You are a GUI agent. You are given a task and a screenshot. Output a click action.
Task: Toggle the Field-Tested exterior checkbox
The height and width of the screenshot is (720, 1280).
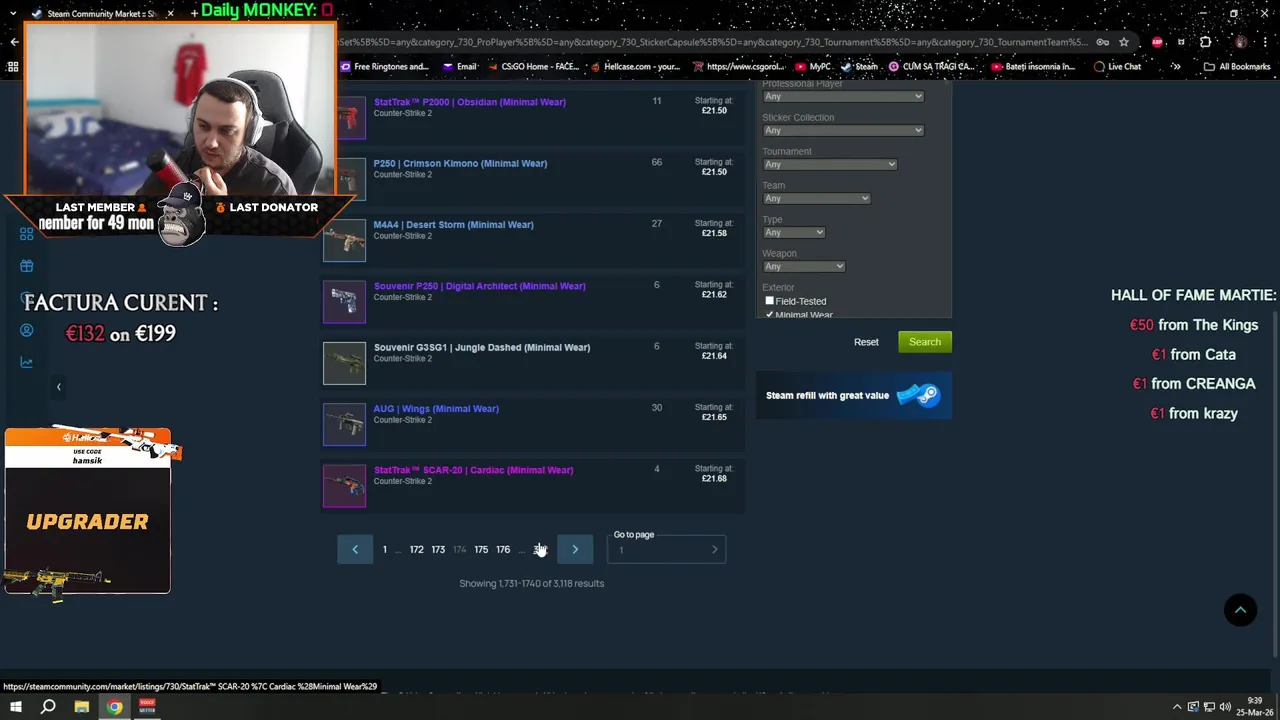[769, 301]
